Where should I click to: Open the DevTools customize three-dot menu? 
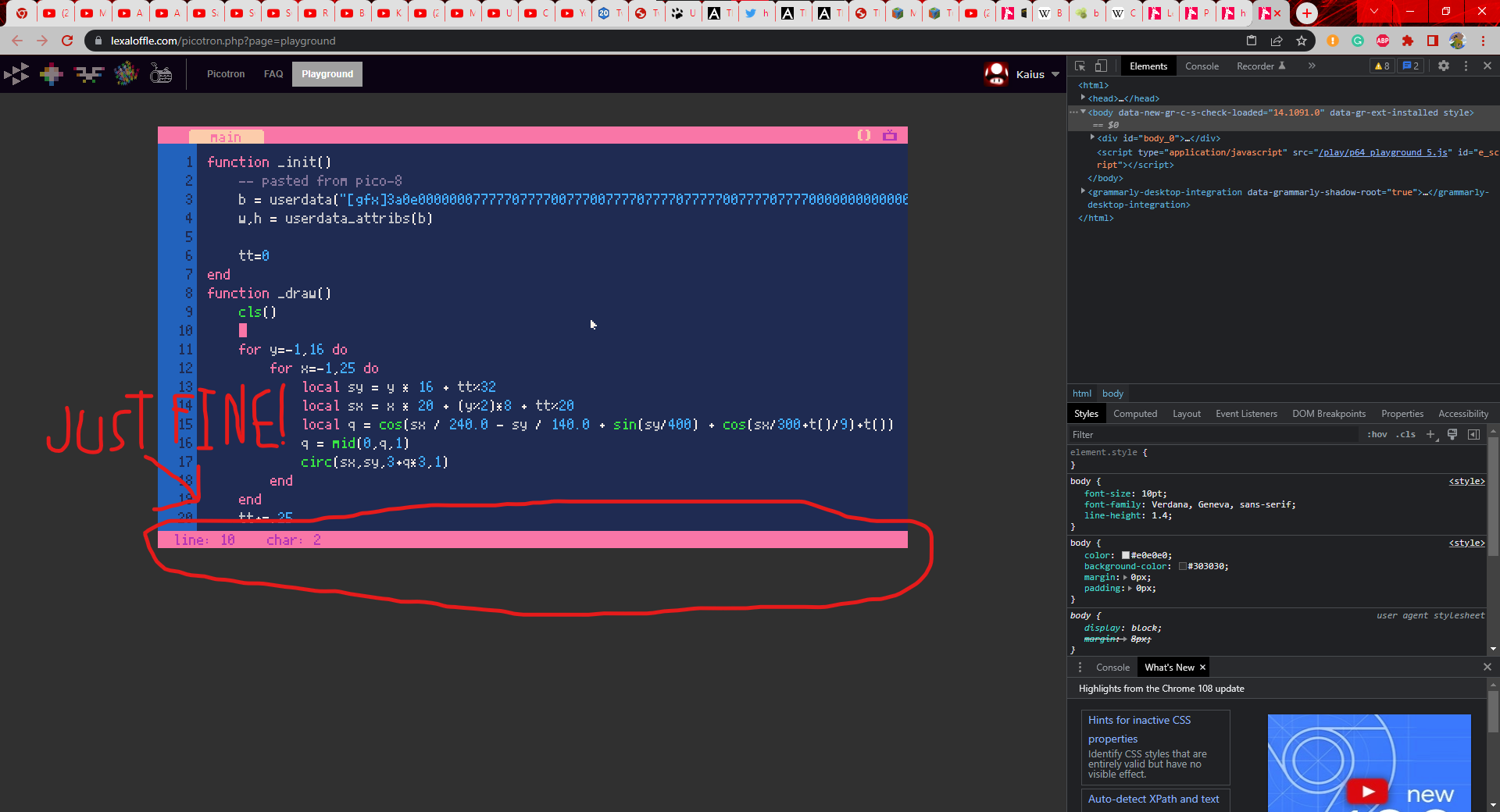[1466, 66]
